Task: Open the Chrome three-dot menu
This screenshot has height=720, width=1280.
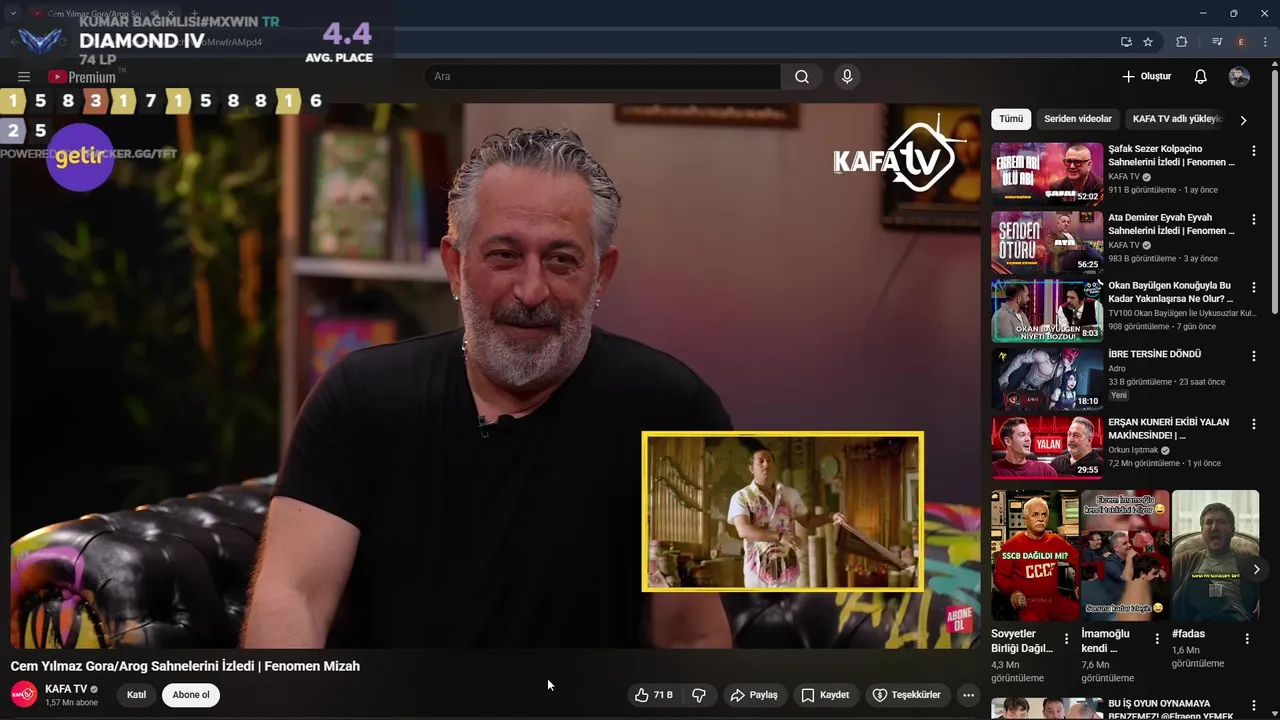Action: pyautogui.click(x=1265, y=42)
